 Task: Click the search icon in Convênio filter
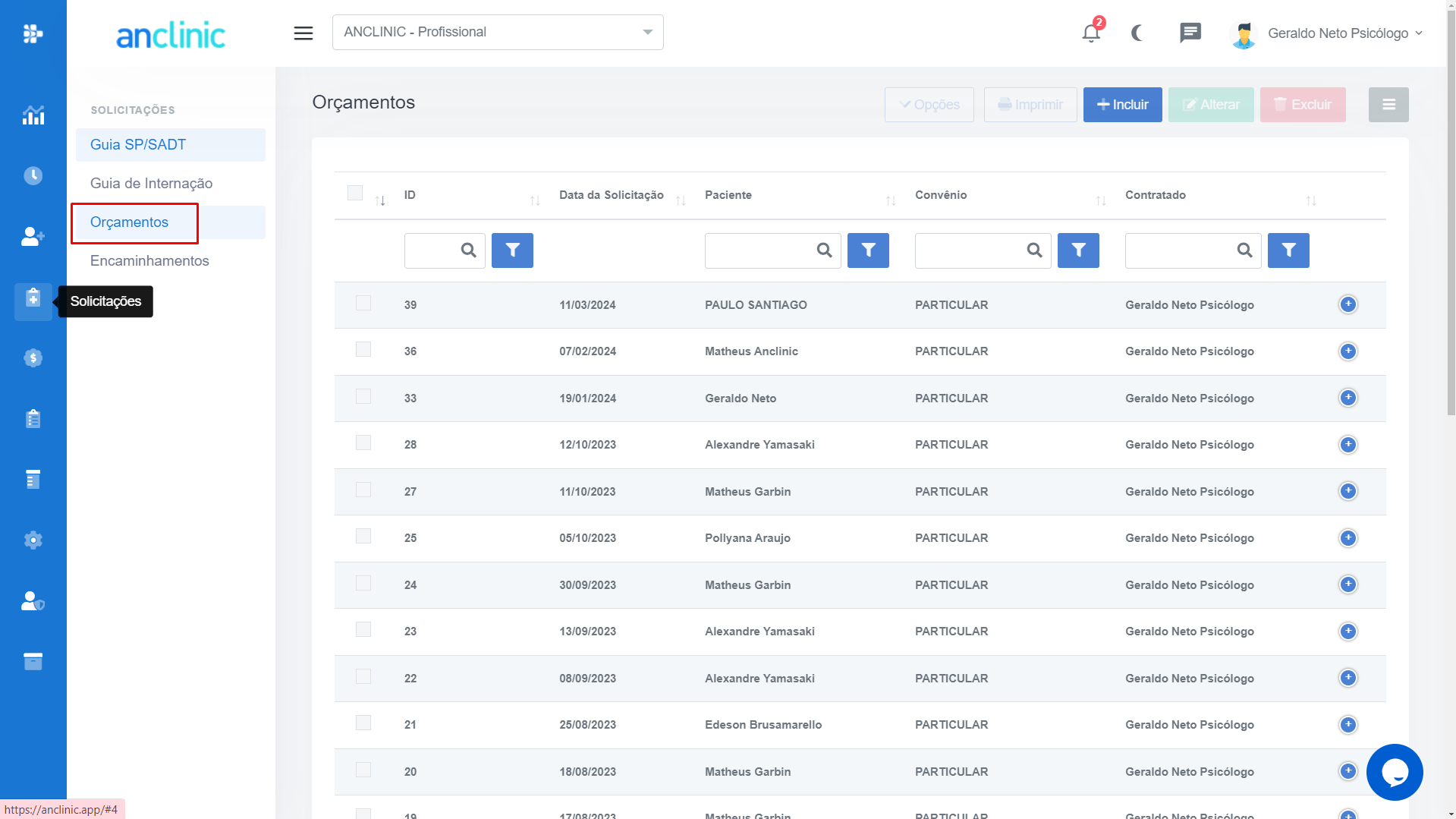[1035, 250]
